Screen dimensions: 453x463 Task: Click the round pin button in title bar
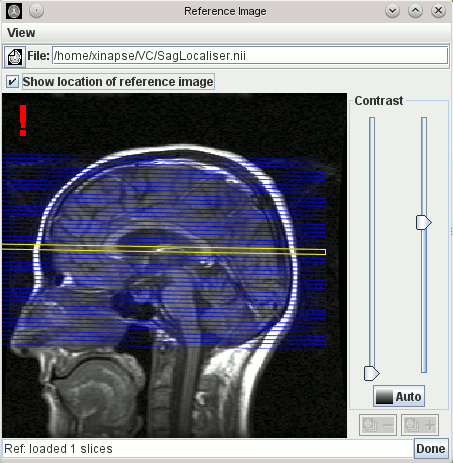pyautogui.click(x=36, y=11)
